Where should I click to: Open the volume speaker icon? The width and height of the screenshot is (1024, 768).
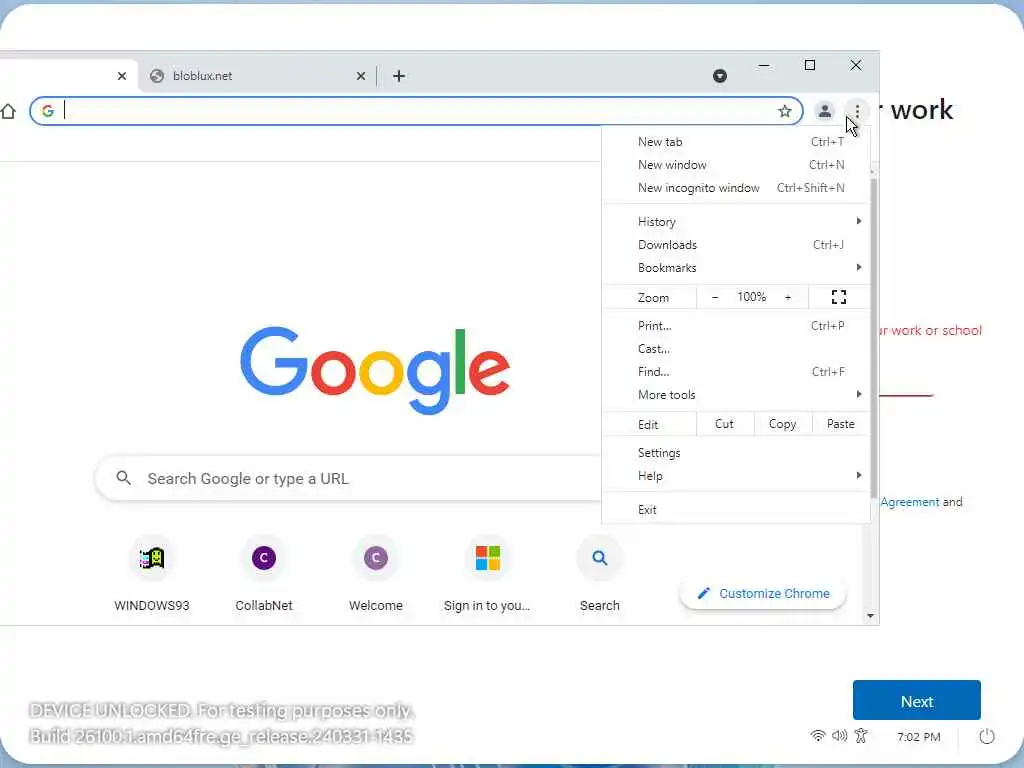(x=839, y=736)
